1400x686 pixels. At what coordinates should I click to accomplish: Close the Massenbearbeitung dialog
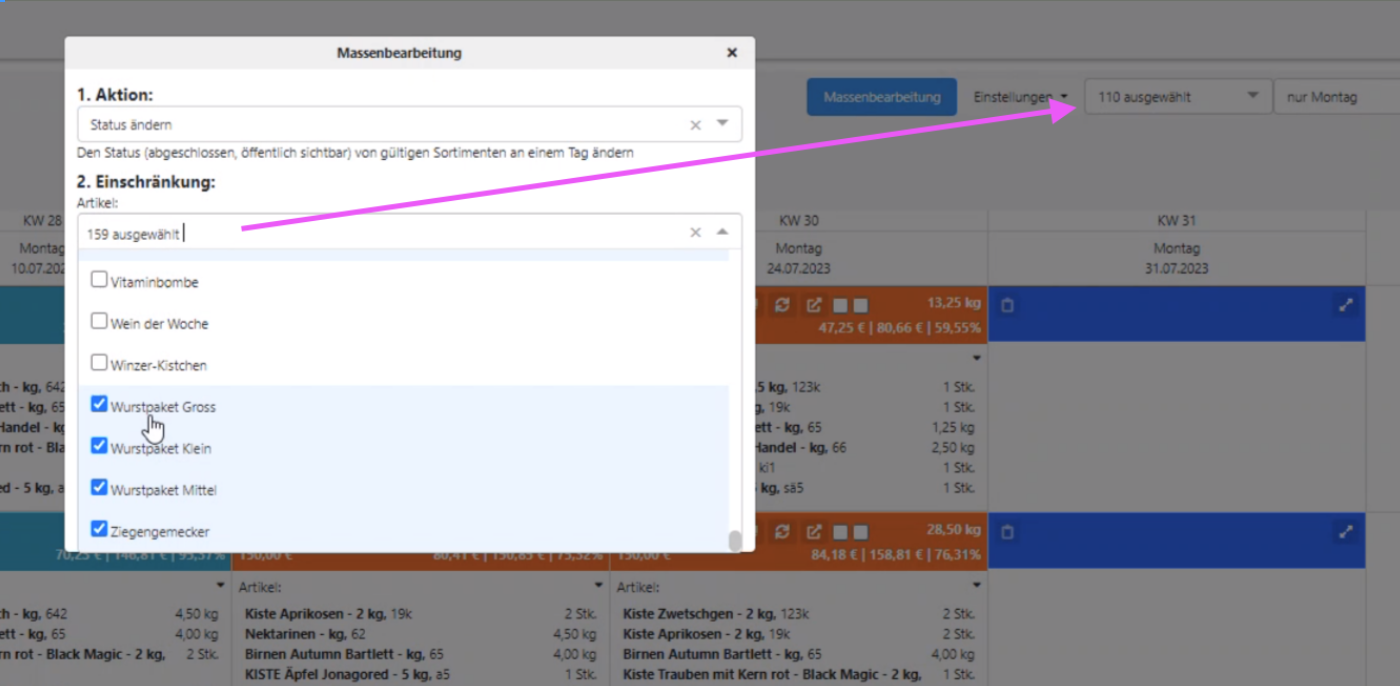[732, 53]
